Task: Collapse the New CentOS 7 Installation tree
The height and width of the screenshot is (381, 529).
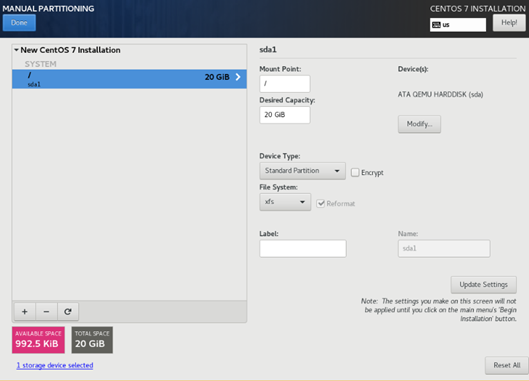Action: 16,50
